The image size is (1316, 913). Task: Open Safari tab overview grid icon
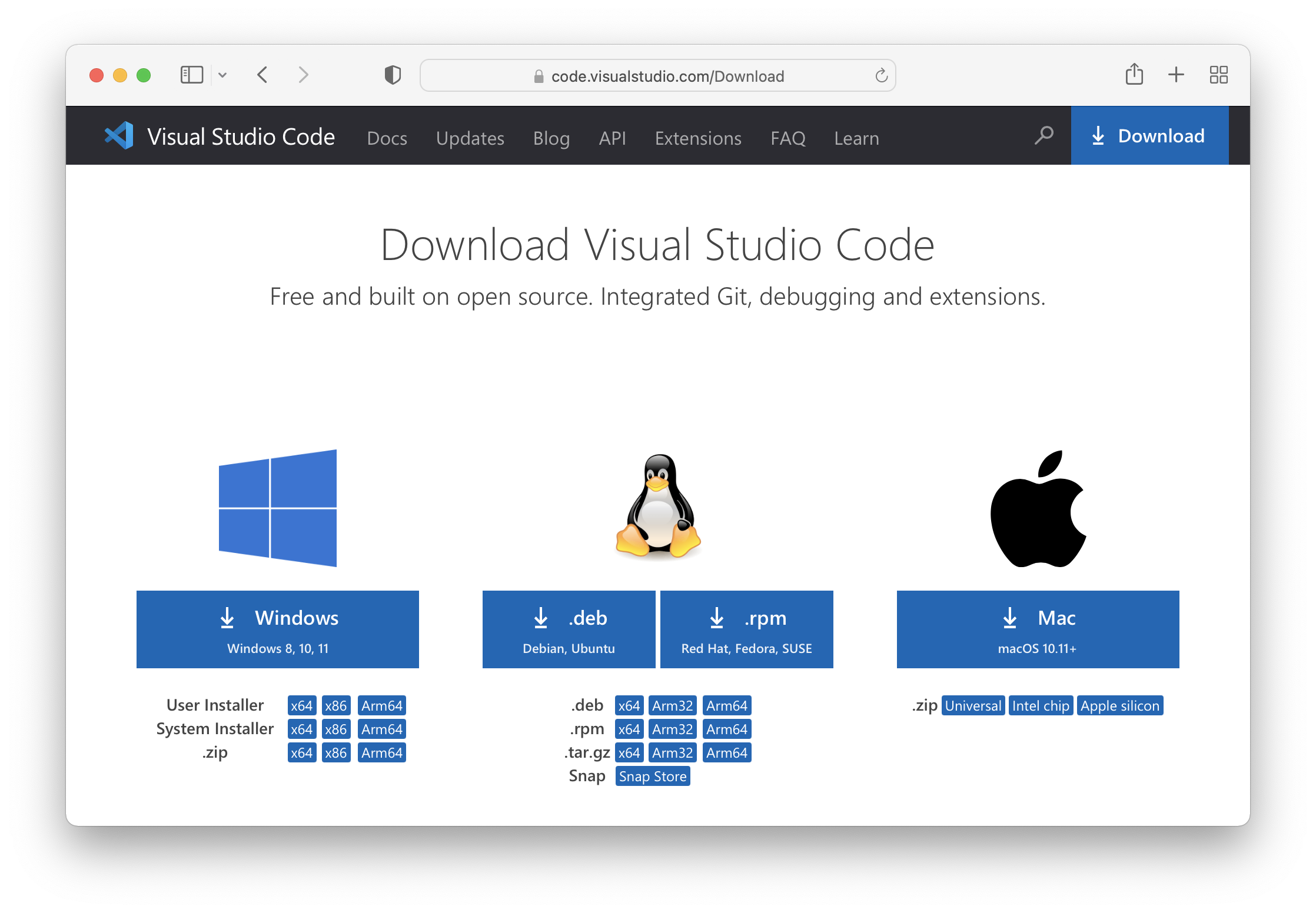[x=1218, y=75]
